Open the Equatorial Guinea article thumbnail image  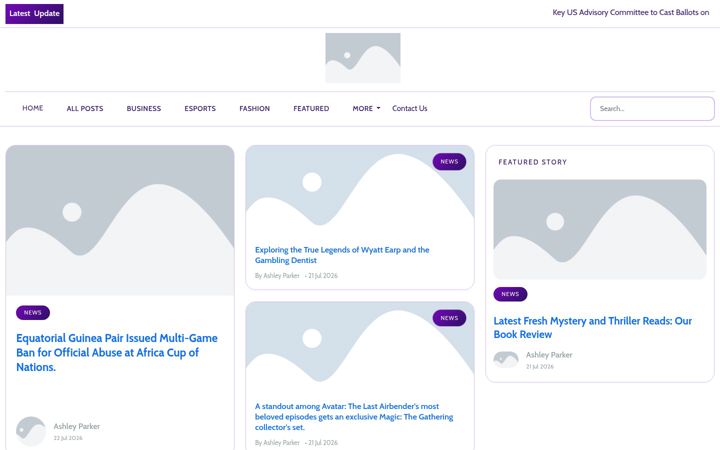point(120,220)
